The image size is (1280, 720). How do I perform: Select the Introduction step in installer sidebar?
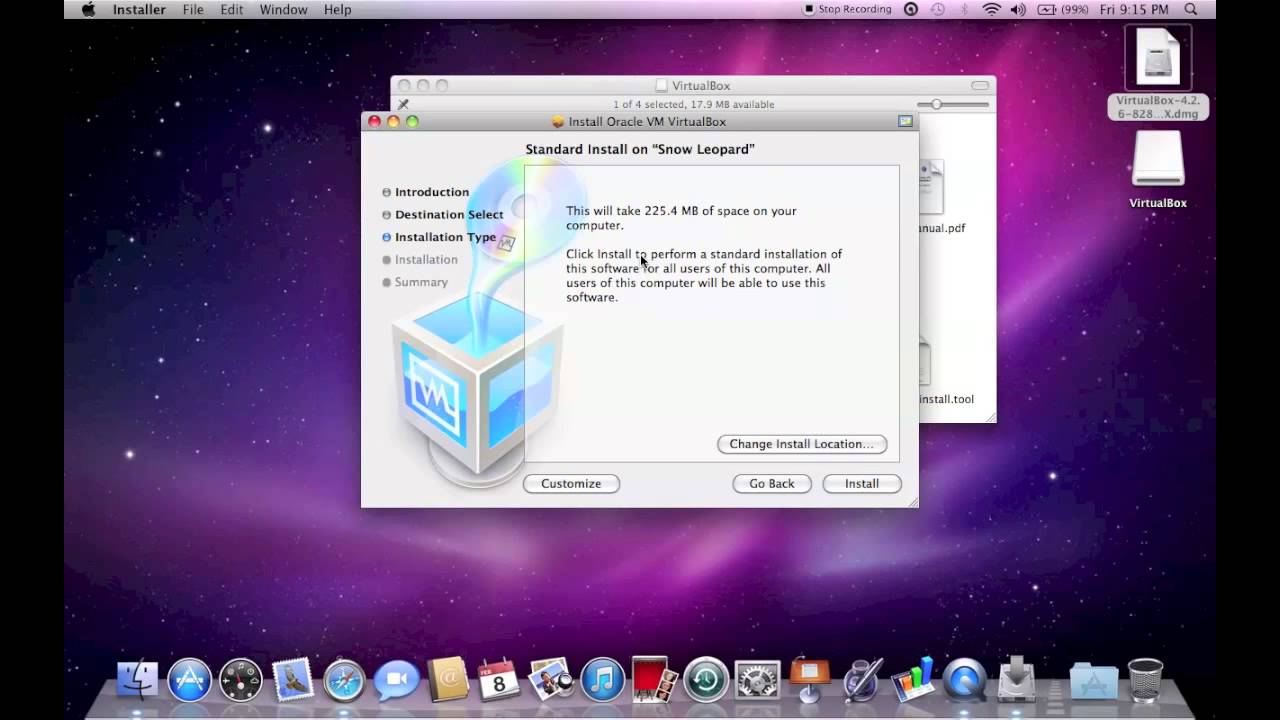click(x=425, y=192)
